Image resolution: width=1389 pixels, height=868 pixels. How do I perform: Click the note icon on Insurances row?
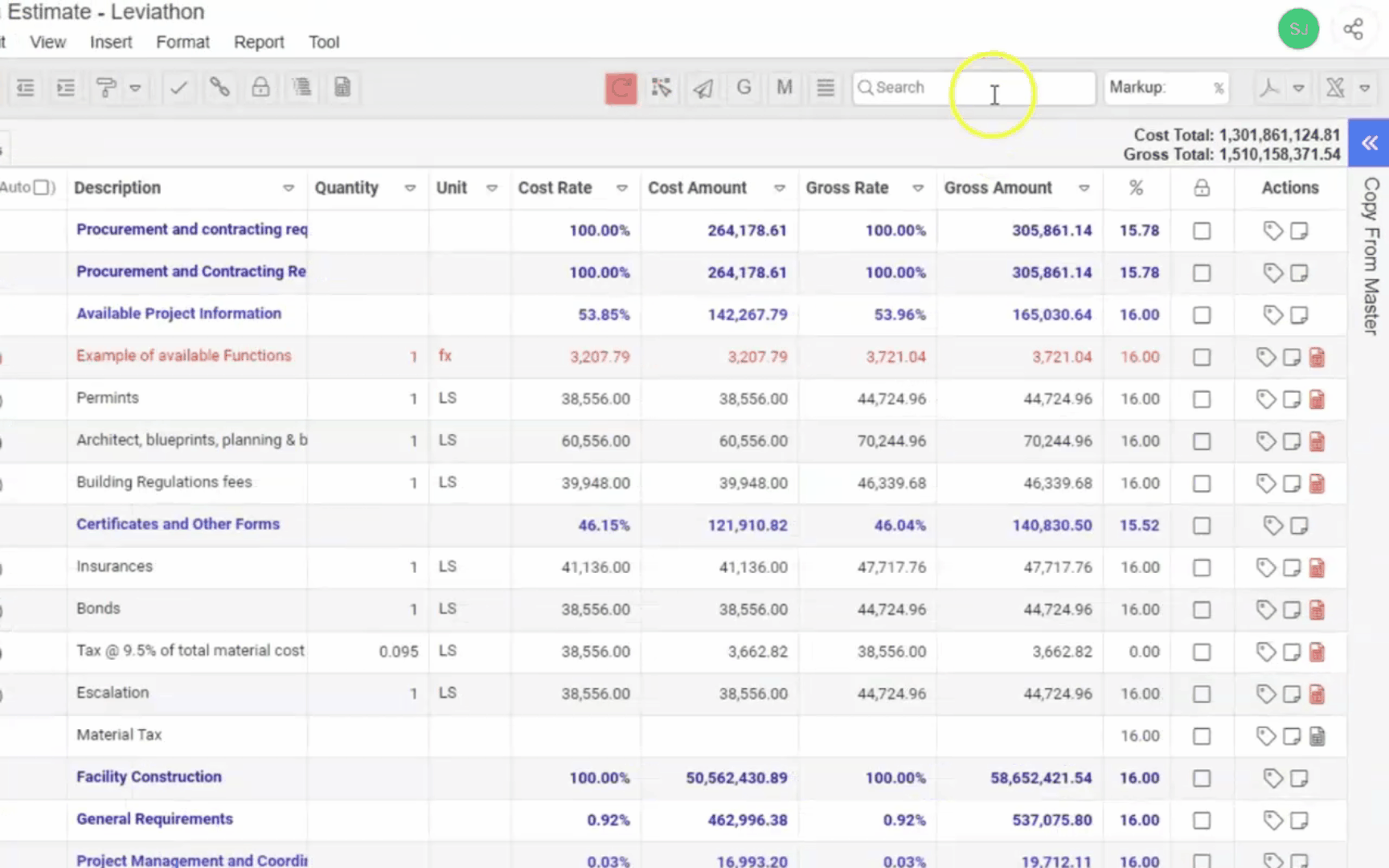(x=1291, y=568)
